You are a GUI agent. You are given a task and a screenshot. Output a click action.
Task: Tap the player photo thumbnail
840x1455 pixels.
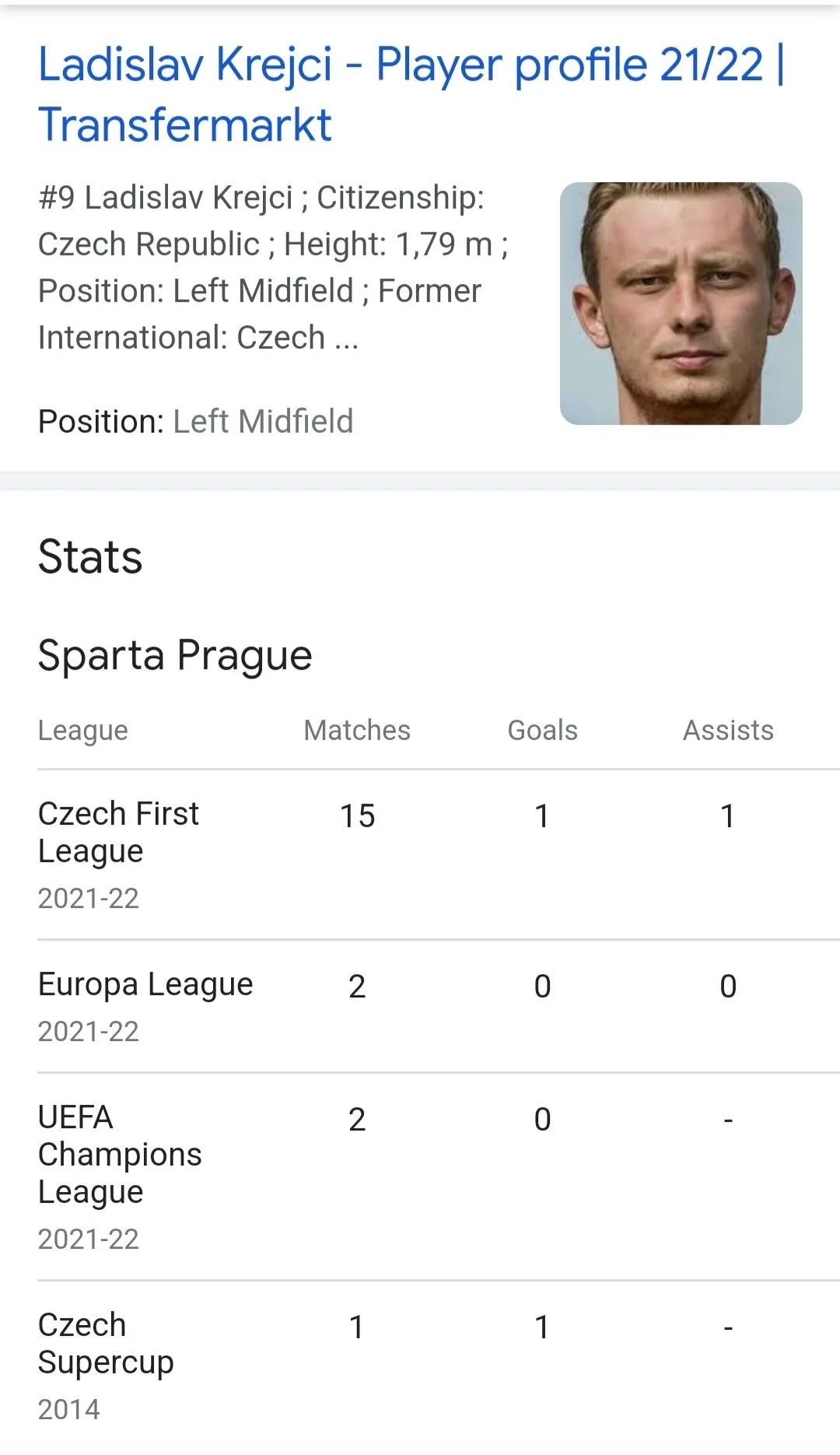(681, 303)
